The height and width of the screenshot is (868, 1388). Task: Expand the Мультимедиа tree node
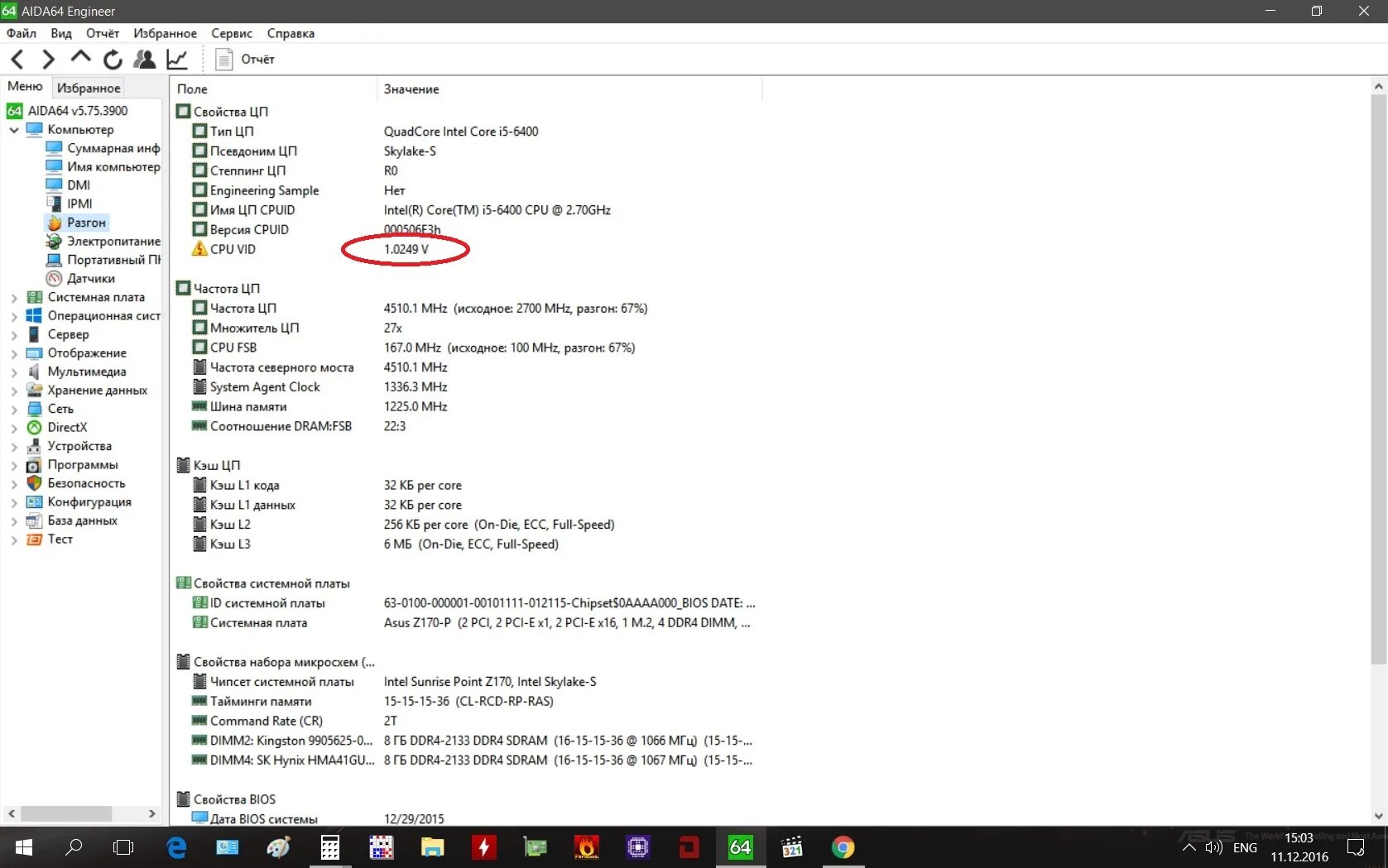14,372
